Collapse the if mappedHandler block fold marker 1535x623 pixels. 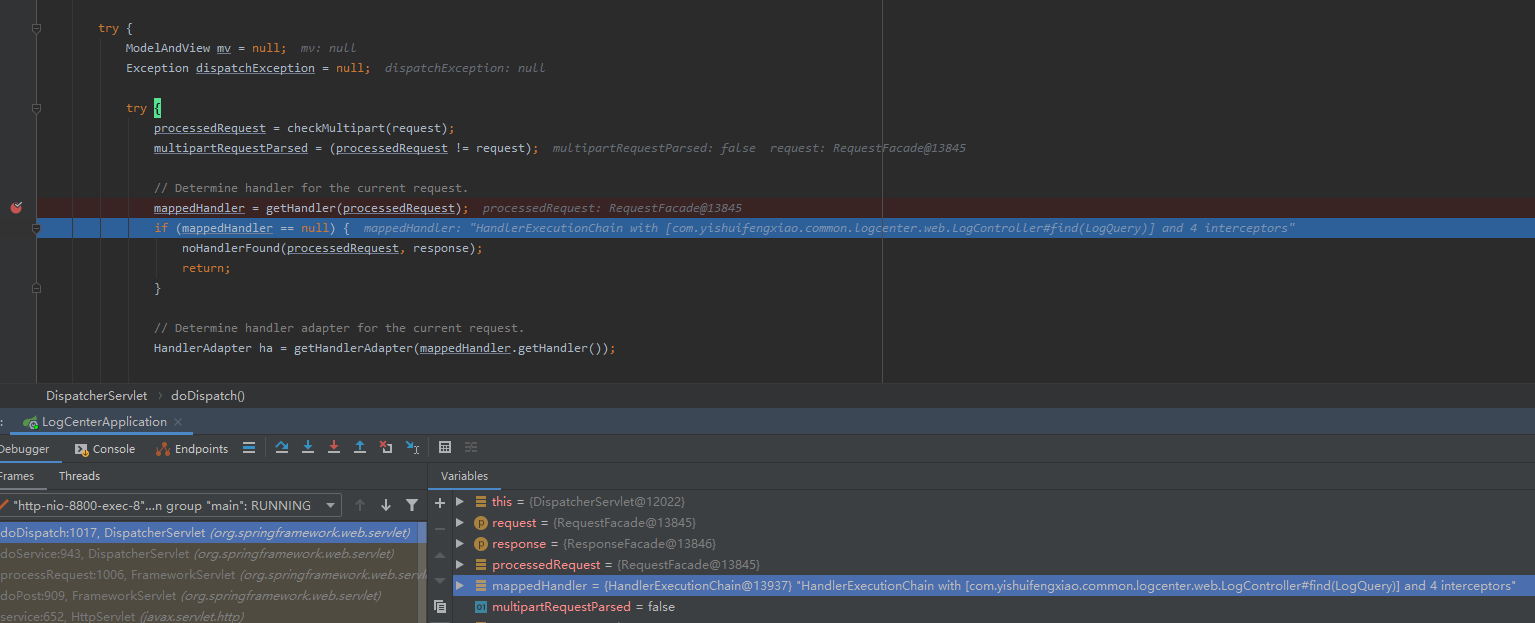[36, 228]
